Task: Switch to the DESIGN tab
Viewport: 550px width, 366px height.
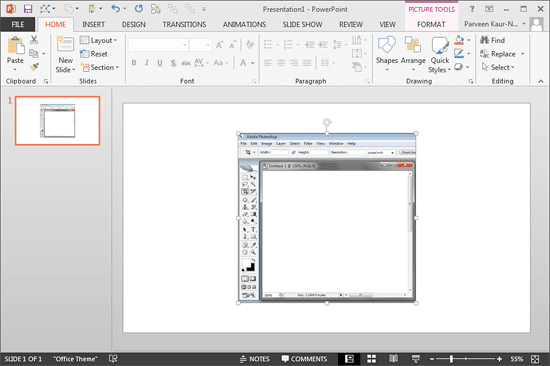Action: [134, 24]
